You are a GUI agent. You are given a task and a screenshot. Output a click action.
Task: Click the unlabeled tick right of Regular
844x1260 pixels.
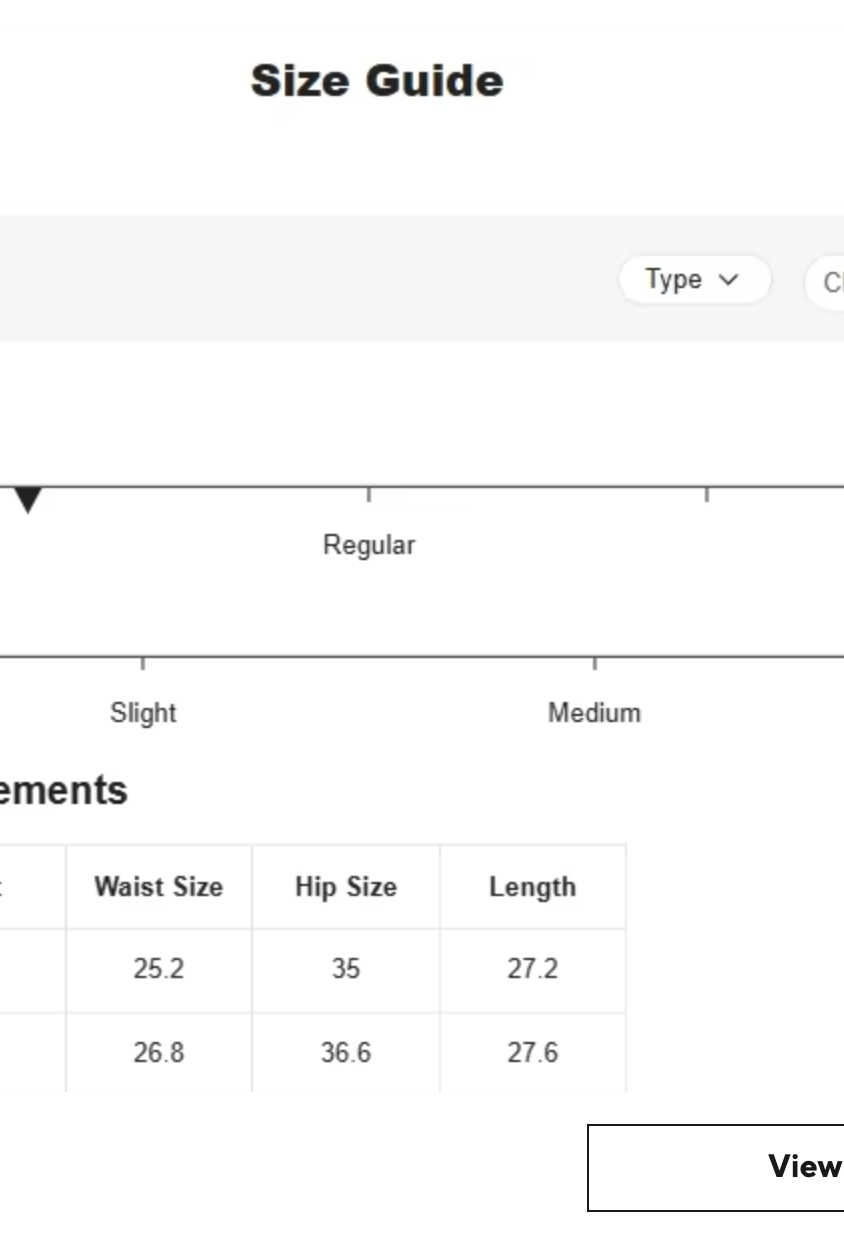(707, 494)
